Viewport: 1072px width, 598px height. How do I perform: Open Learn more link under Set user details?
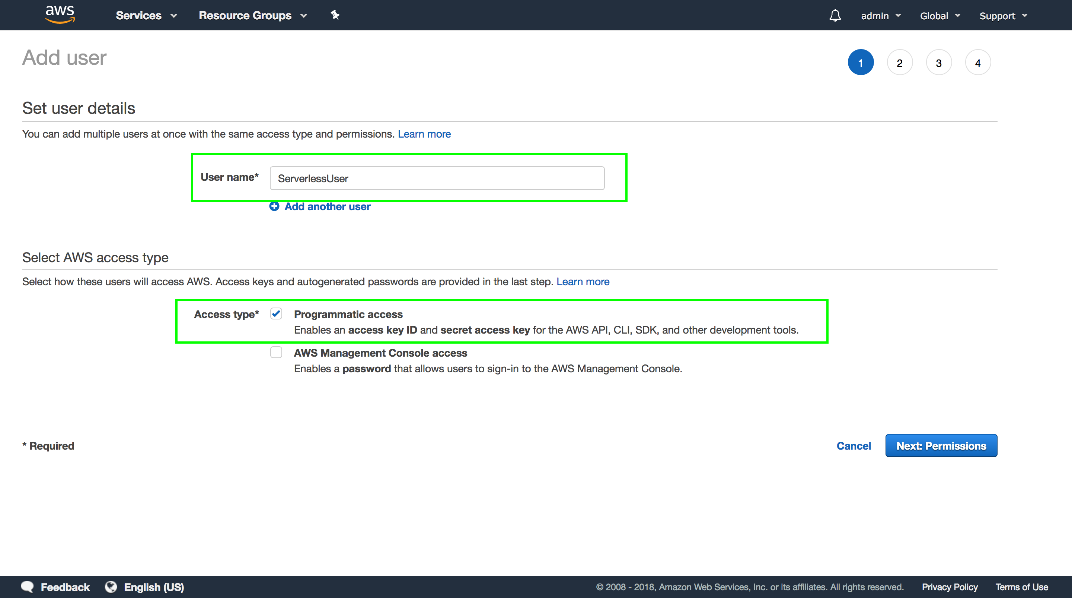(424, 134)
